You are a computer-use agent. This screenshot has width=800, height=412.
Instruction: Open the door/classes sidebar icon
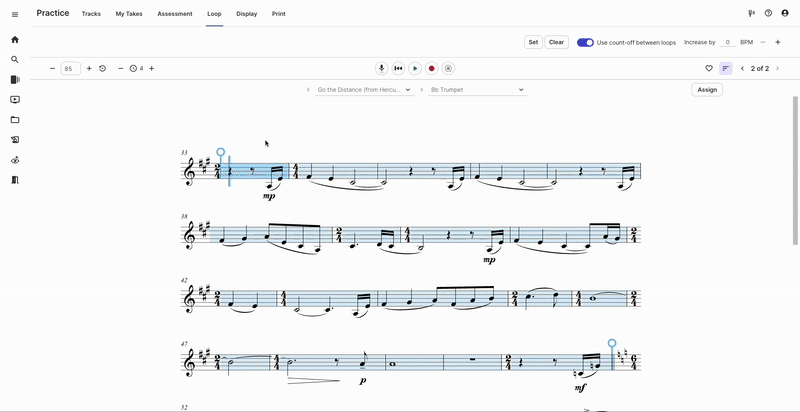coord(15,180)
